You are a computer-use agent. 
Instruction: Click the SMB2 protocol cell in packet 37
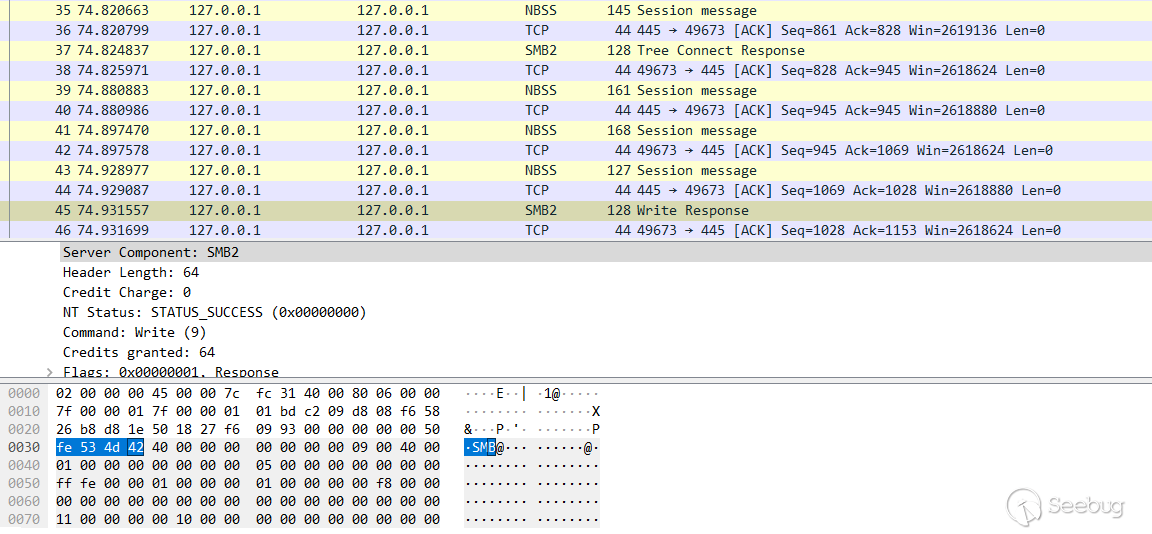click(x=541, y=51)
